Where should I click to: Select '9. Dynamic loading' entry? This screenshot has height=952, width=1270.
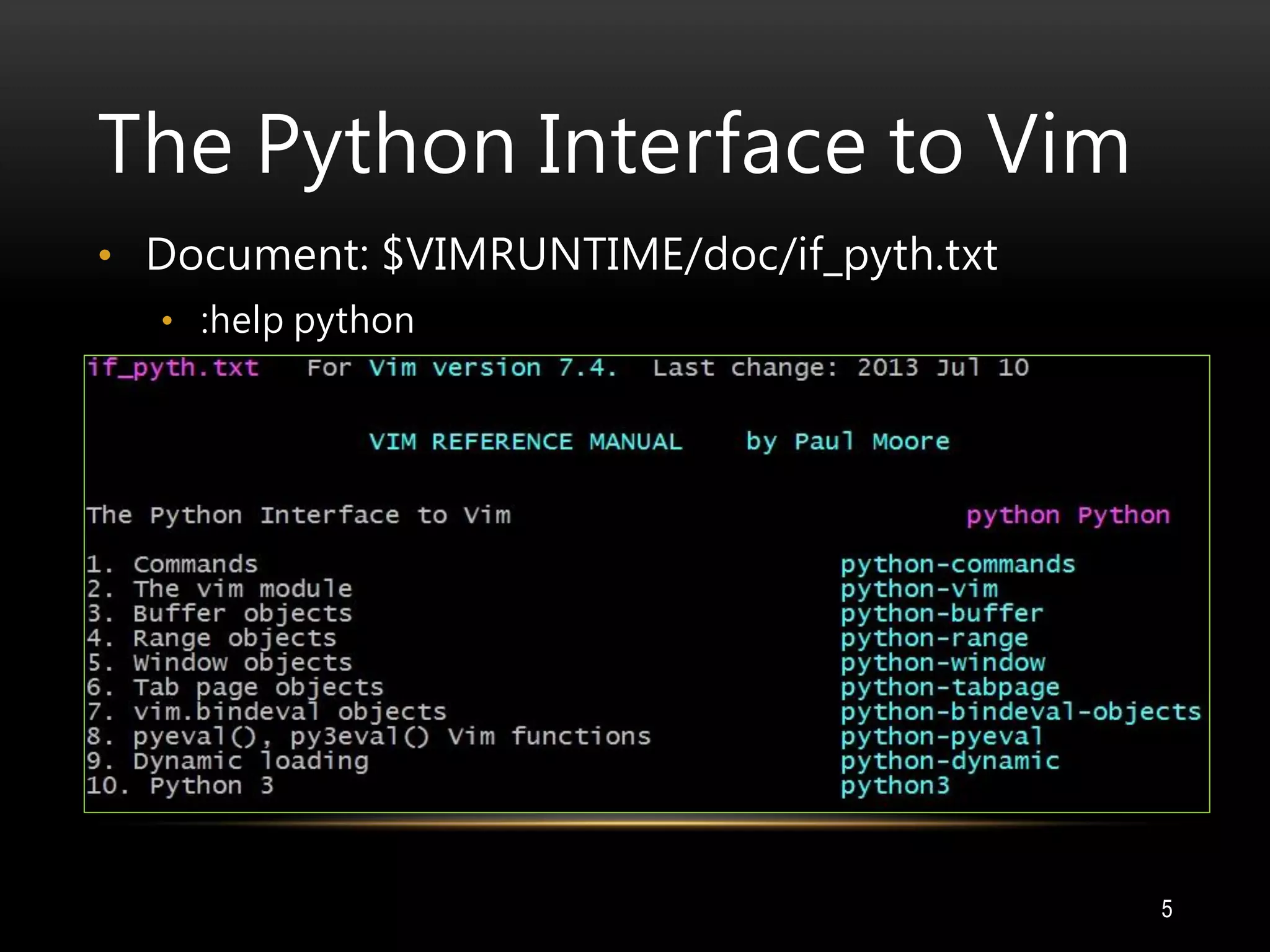[227, 762]
